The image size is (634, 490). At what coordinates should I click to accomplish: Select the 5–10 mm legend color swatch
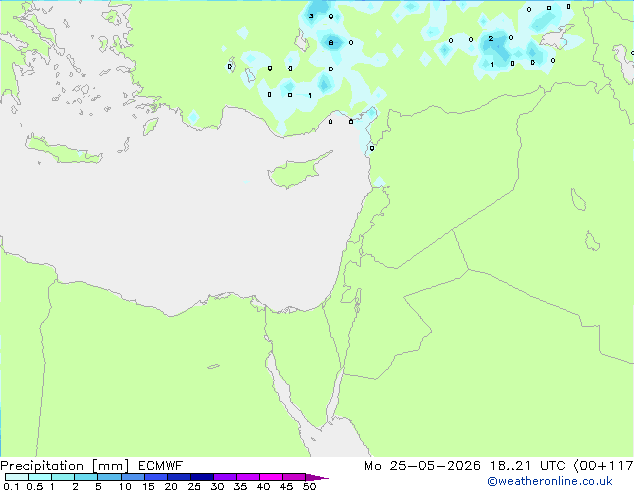click(109, 477)
